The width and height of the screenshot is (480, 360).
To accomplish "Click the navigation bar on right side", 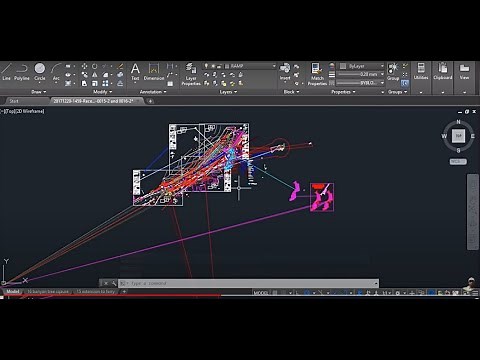I will point(472,212).
